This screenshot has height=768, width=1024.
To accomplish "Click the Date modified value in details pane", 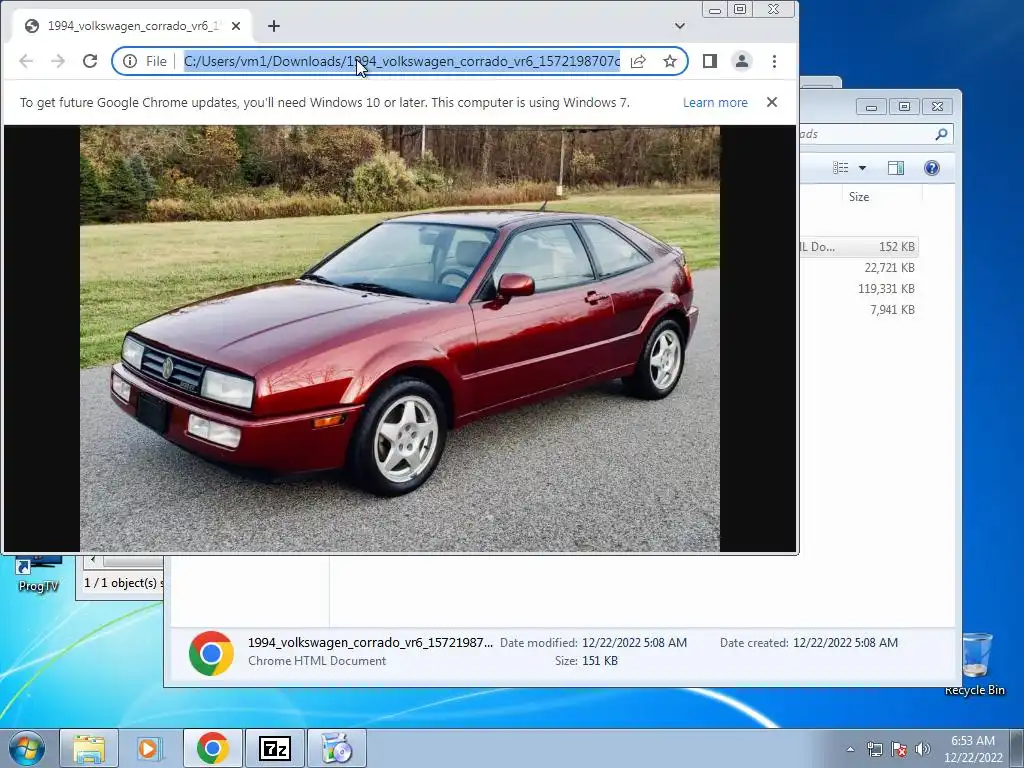I will coord(634,643).
